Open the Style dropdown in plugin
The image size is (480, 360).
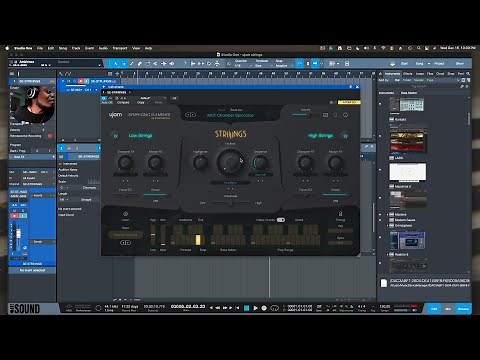pyautogui.click(x=125, y=235)
